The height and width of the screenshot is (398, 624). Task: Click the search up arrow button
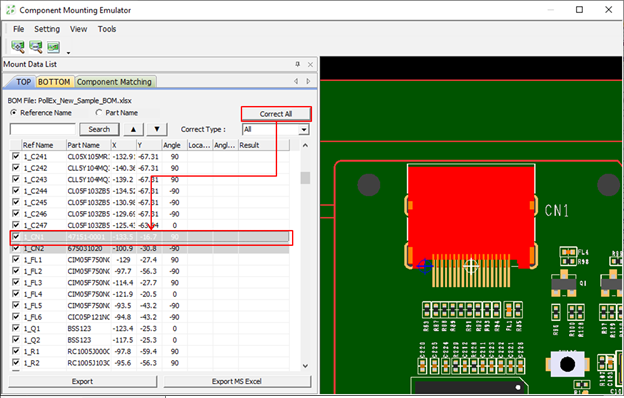[134, 129]
